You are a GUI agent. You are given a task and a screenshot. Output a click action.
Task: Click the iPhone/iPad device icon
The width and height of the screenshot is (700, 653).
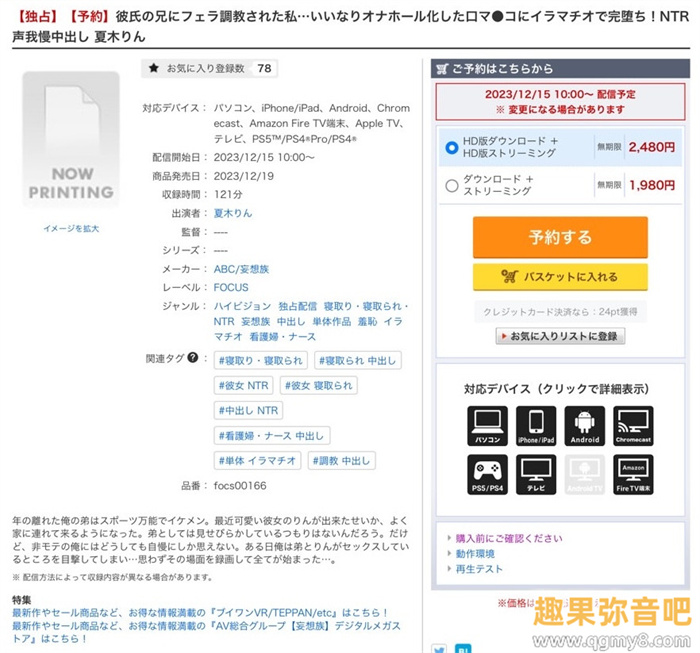(535, 426)
